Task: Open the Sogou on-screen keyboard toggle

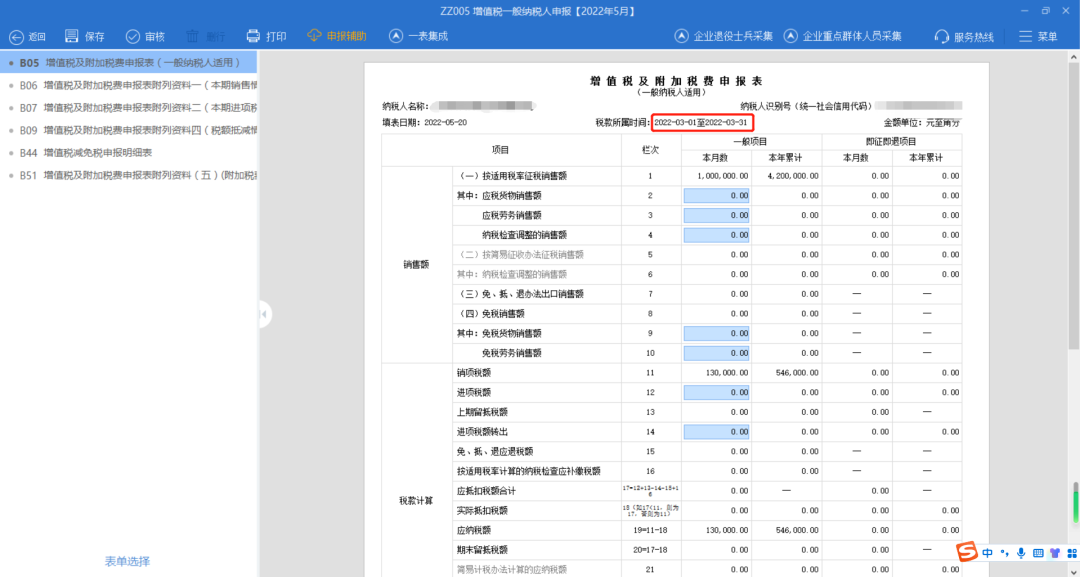Action: 1040,552
